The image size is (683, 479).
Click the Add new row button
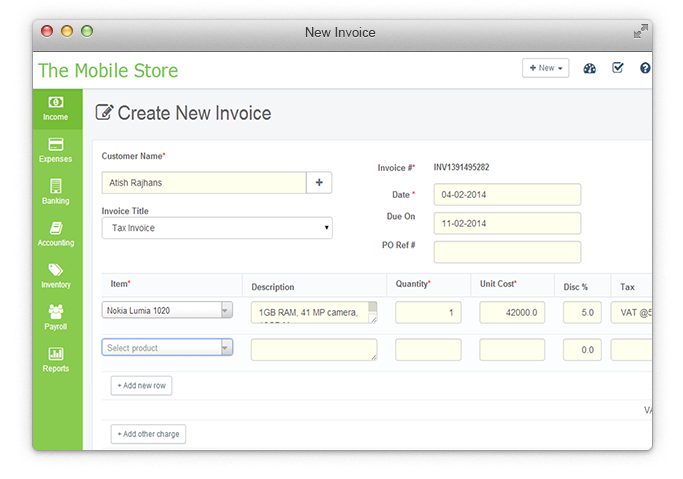pyautogui.click(x=141, y=385)
